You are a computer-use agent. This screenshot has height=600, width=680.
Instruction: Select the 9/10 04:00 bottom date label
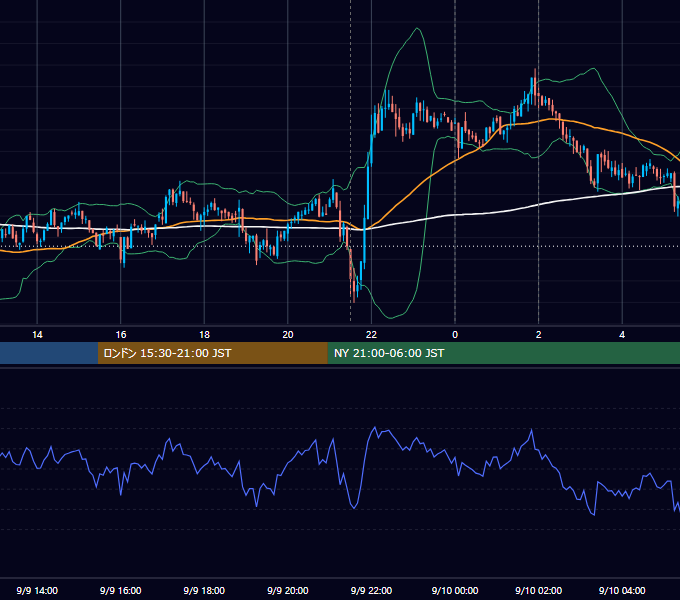click(x=622, y=590)
